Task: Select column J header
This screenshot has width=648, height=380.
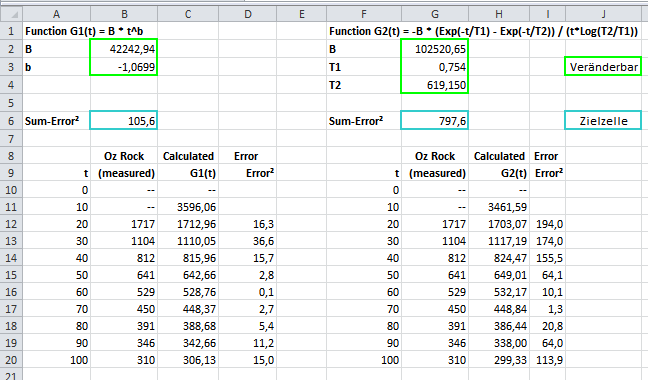Action: (603, 14)
